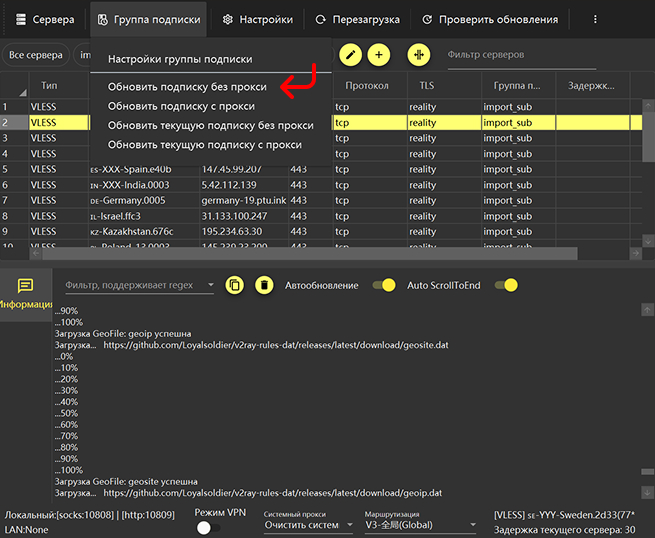Choose Настройки группы подписки menu entry
Image resolution: width=655 pixels, height=538 pixels.
(x=180, y=60)
